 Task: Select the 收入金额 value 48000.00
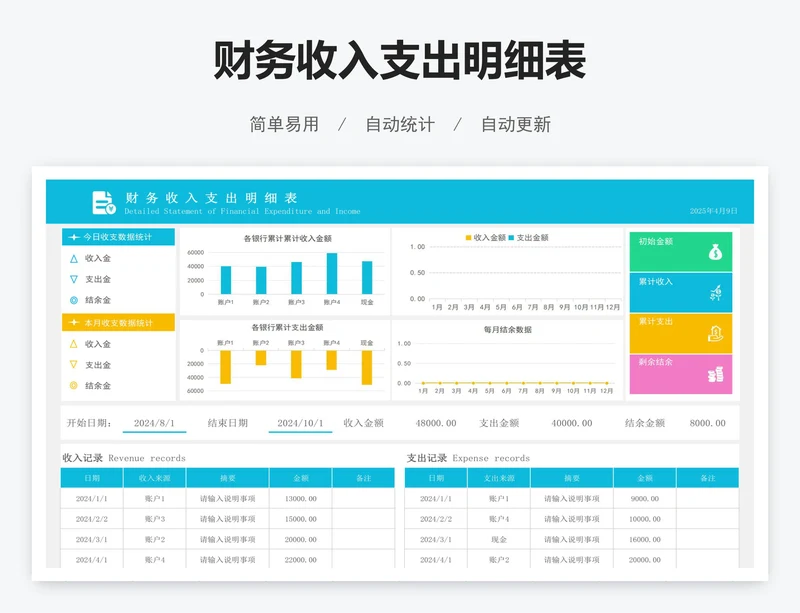coord(436,423)
